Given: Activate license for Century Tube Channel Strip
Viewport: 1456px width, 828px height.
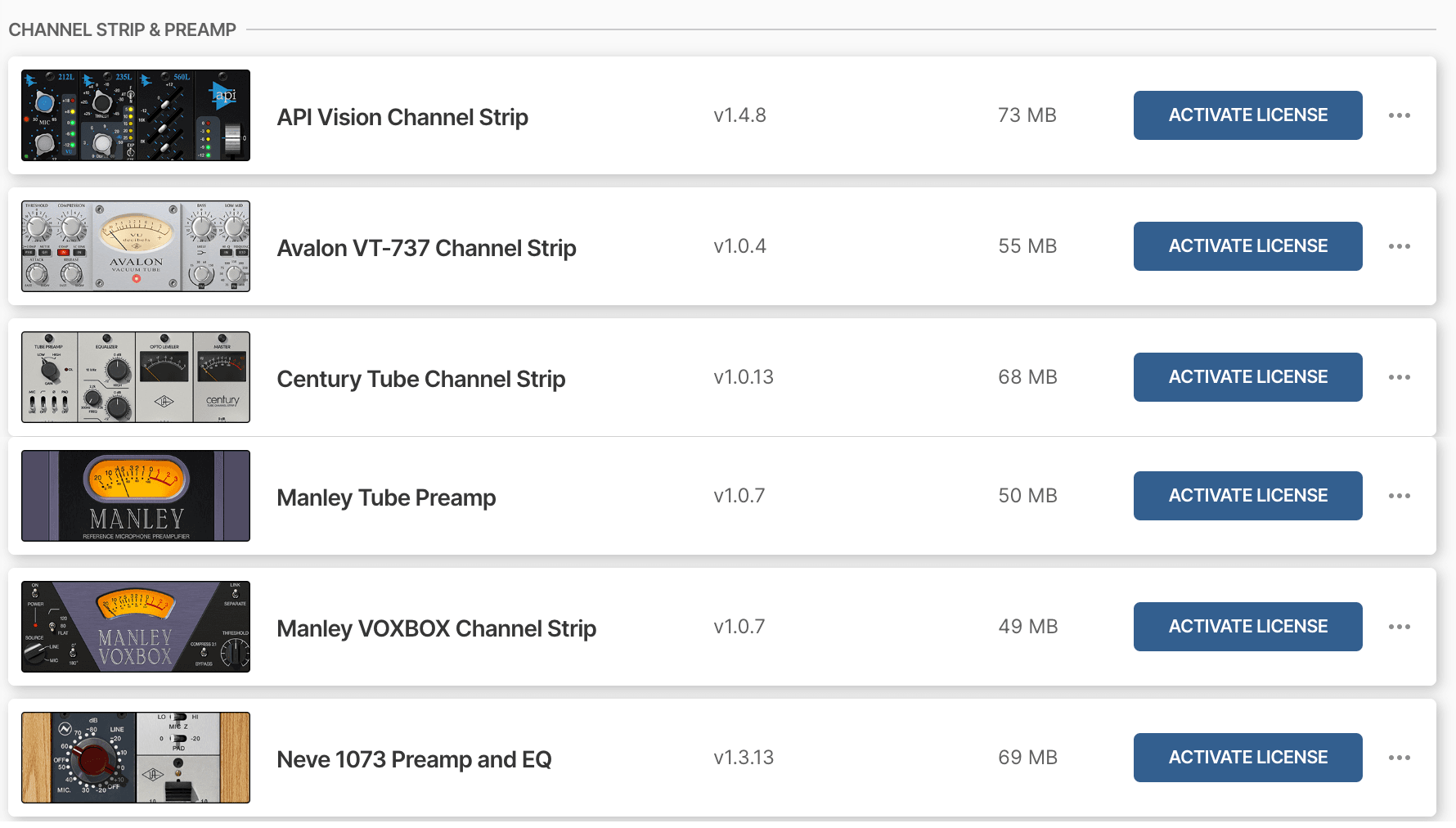Looking at the screenshot, I should tap(1247, 377).
